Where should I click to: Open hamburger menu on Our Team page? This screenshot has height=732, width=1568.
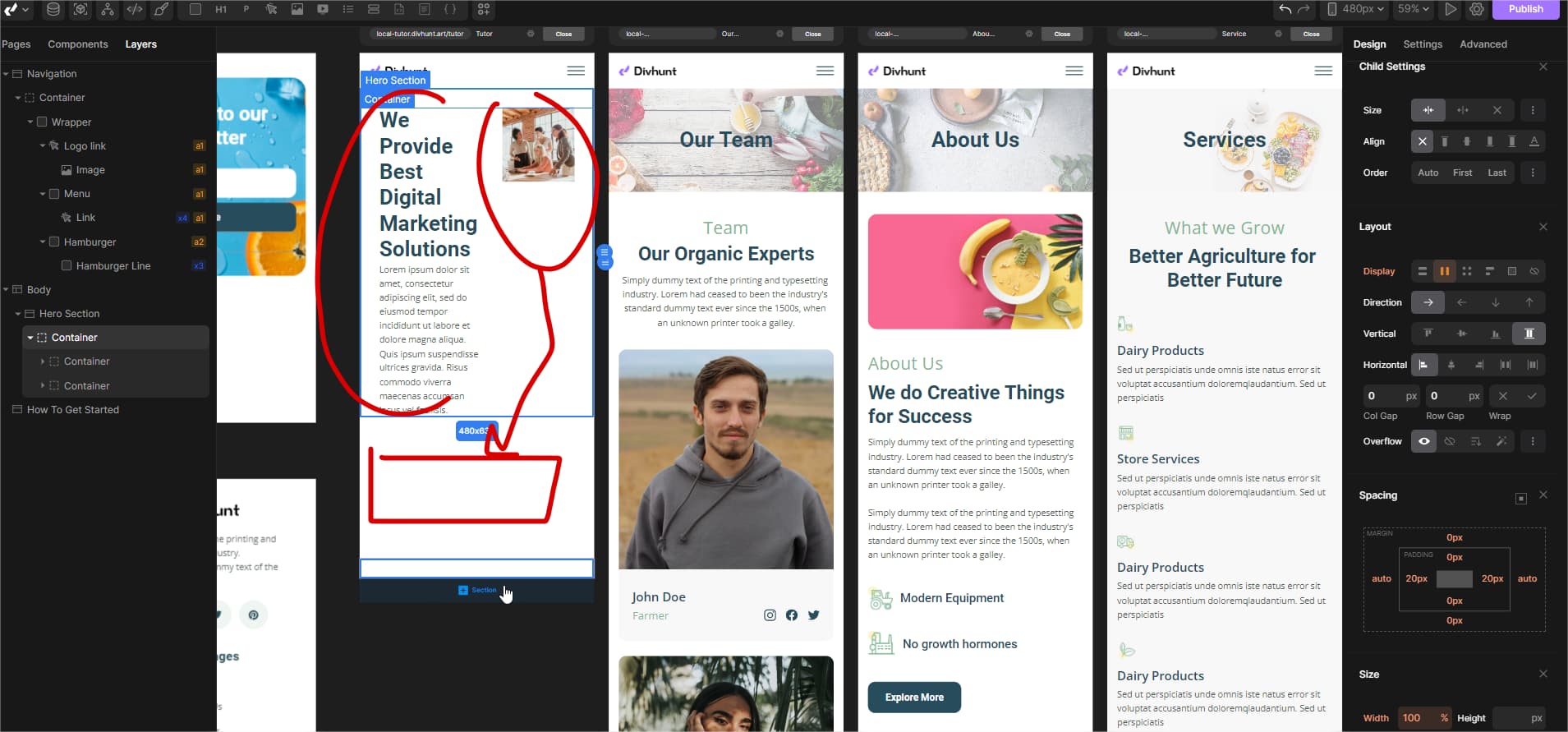tap(825, 71)
